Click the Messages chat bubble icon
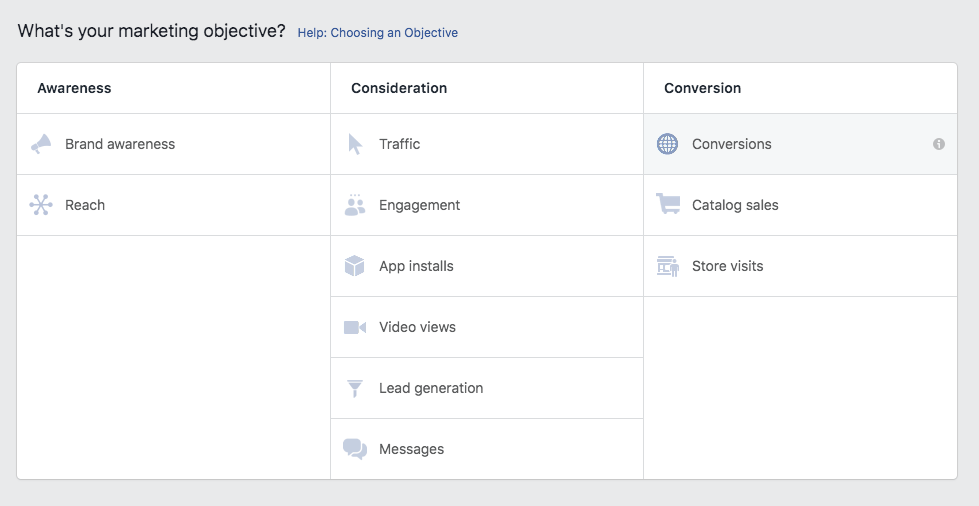This screenshot has height=506, width=979. click(355, 449)
